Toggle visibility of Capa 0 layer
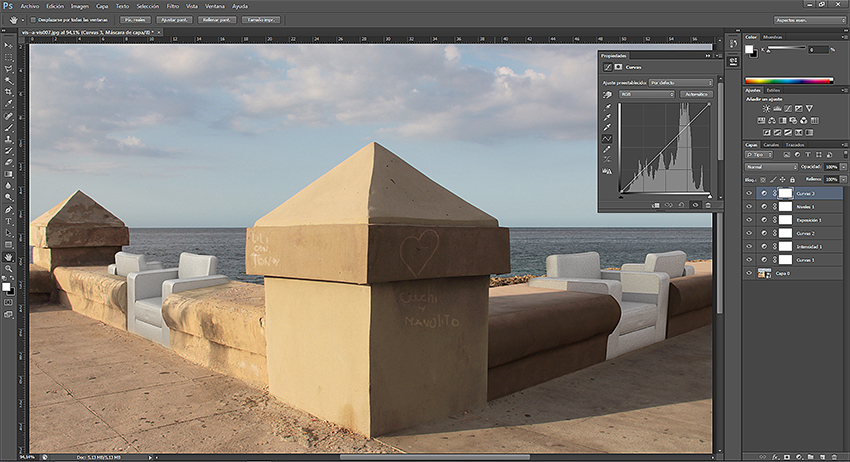Viewport: 850px width, 462px height. [x=750, y=273]
